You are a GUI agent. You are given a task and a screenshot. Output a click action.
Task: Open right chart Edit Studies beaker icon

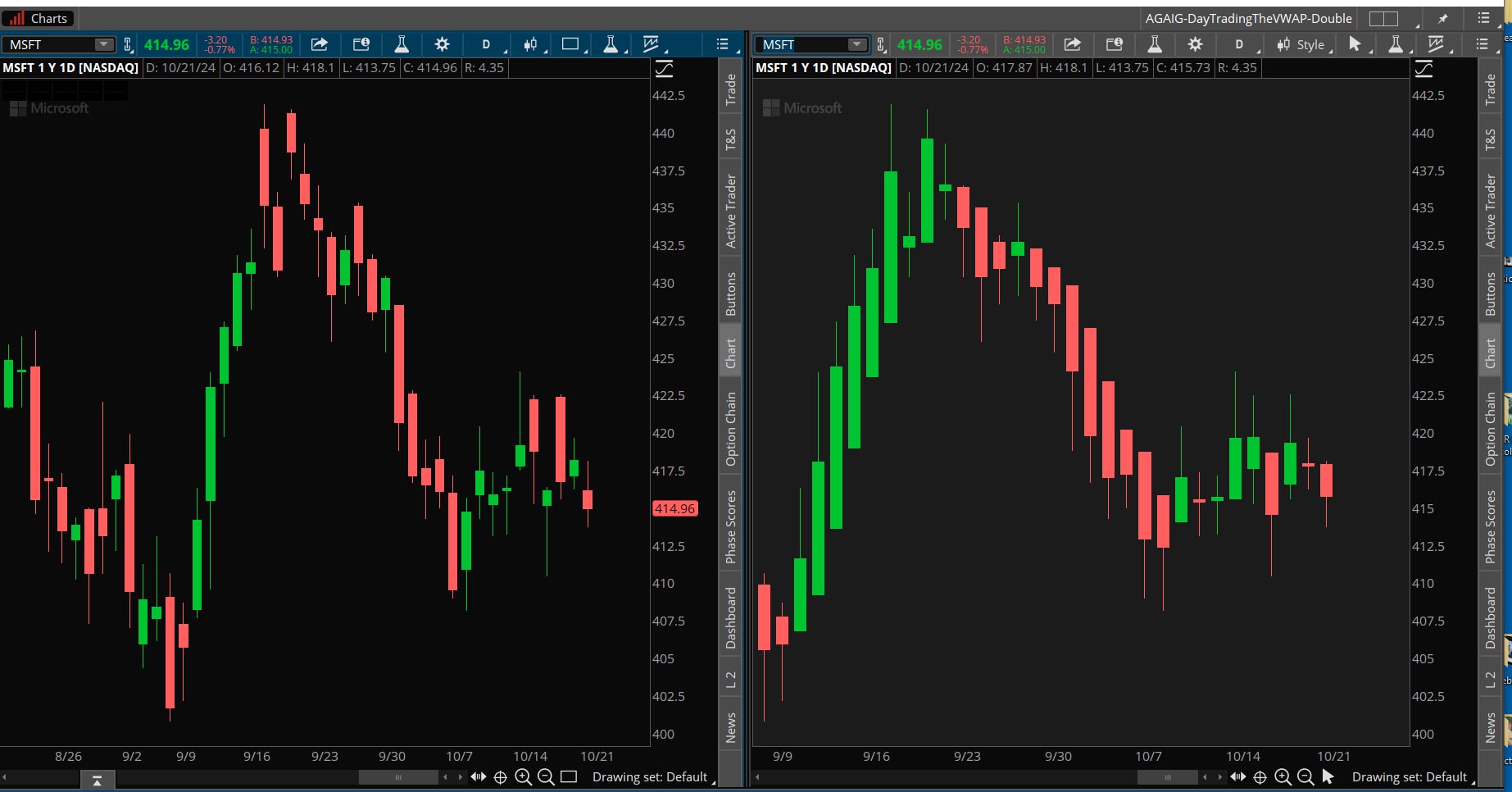click(x=1155, y=44)
